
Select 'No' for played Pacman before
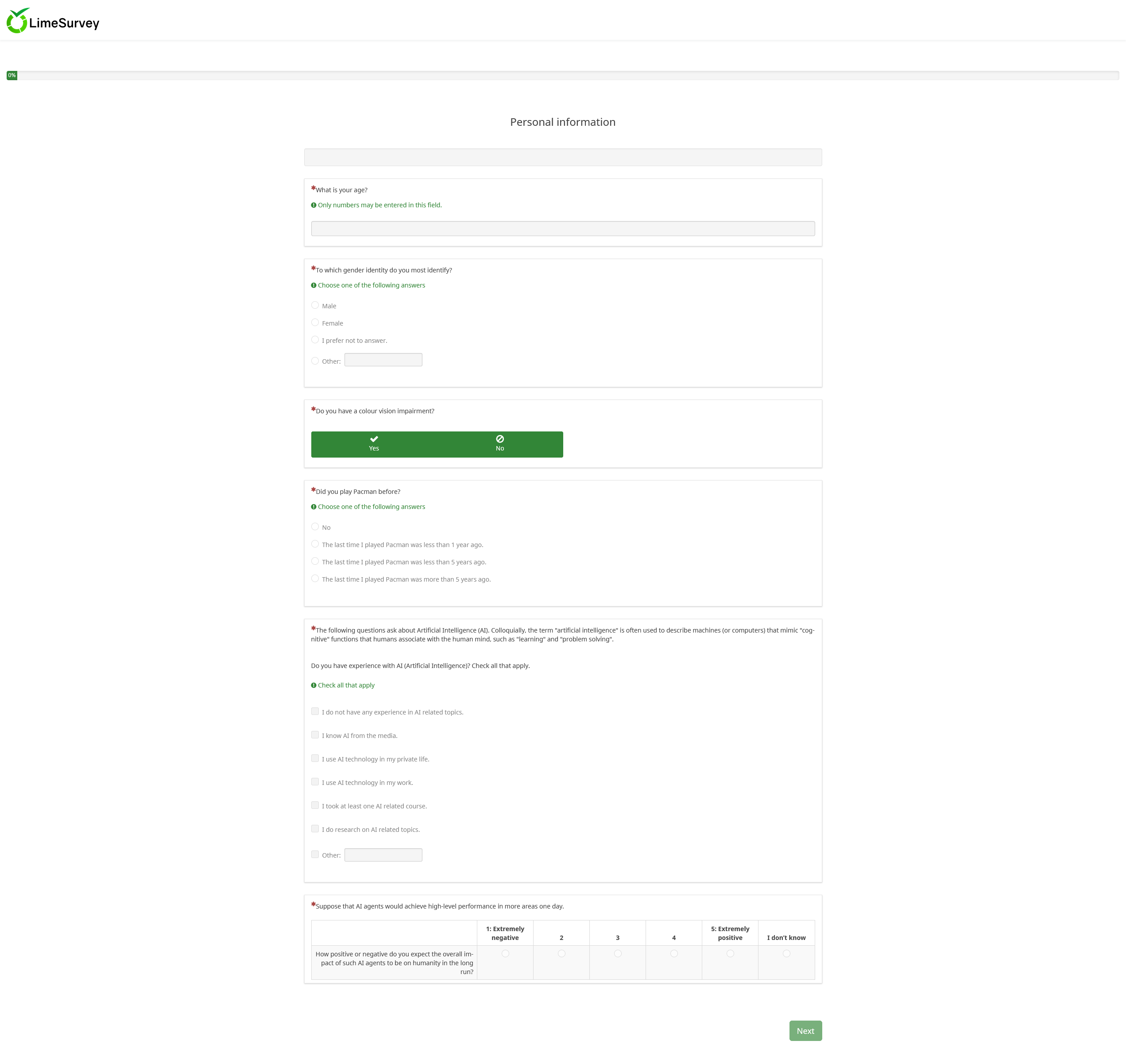tap(315, 527)
